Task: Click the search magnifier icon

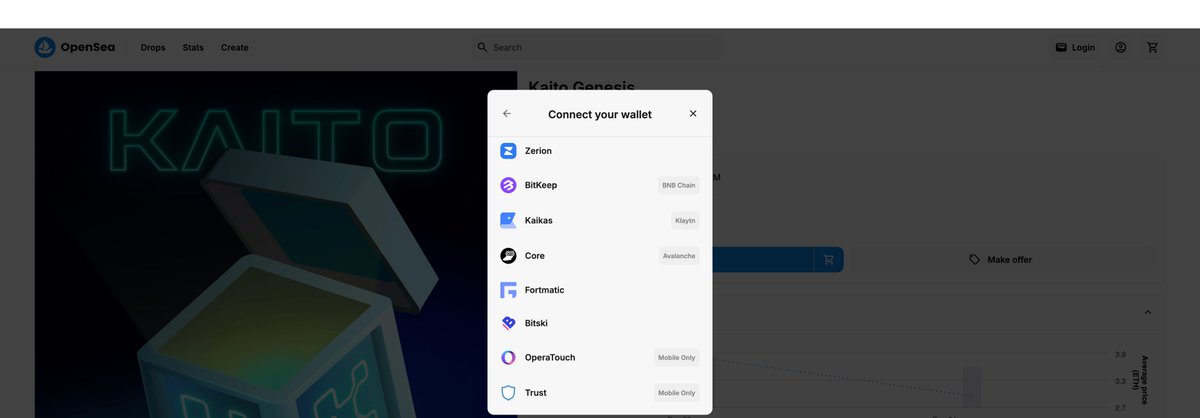Action: (483, 47)
